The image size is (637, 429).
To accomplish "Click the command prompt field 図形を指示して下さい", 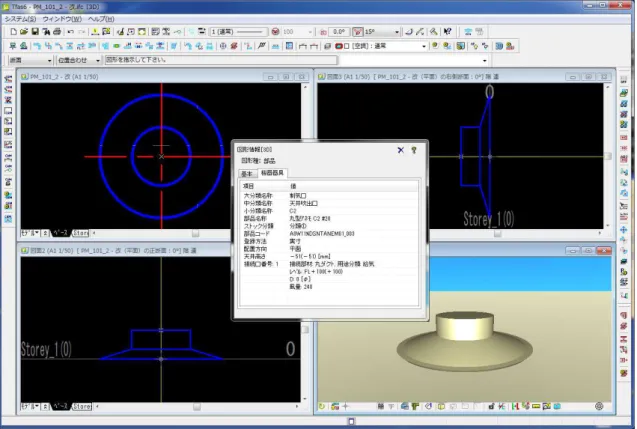I will pyautogui.click(x=221, y=60).
